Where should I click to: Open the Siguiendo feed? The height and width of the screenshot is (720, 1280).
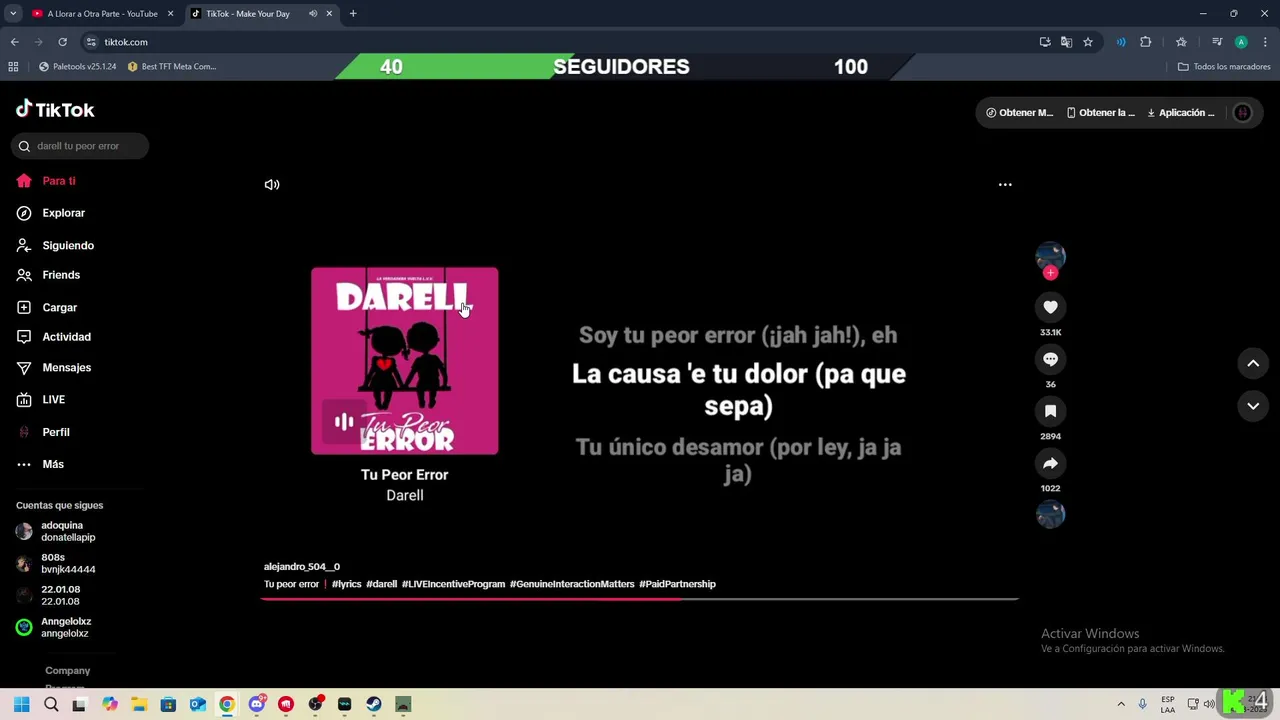point(55,245)
